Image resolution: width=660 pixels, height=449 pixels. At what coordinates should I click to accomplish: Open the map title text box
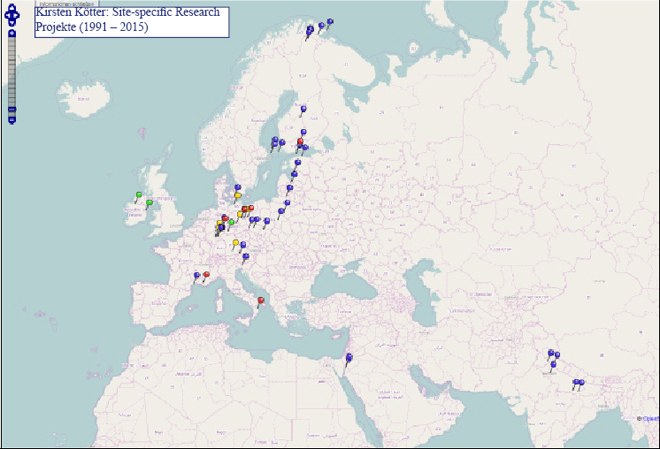coord(131,21)
